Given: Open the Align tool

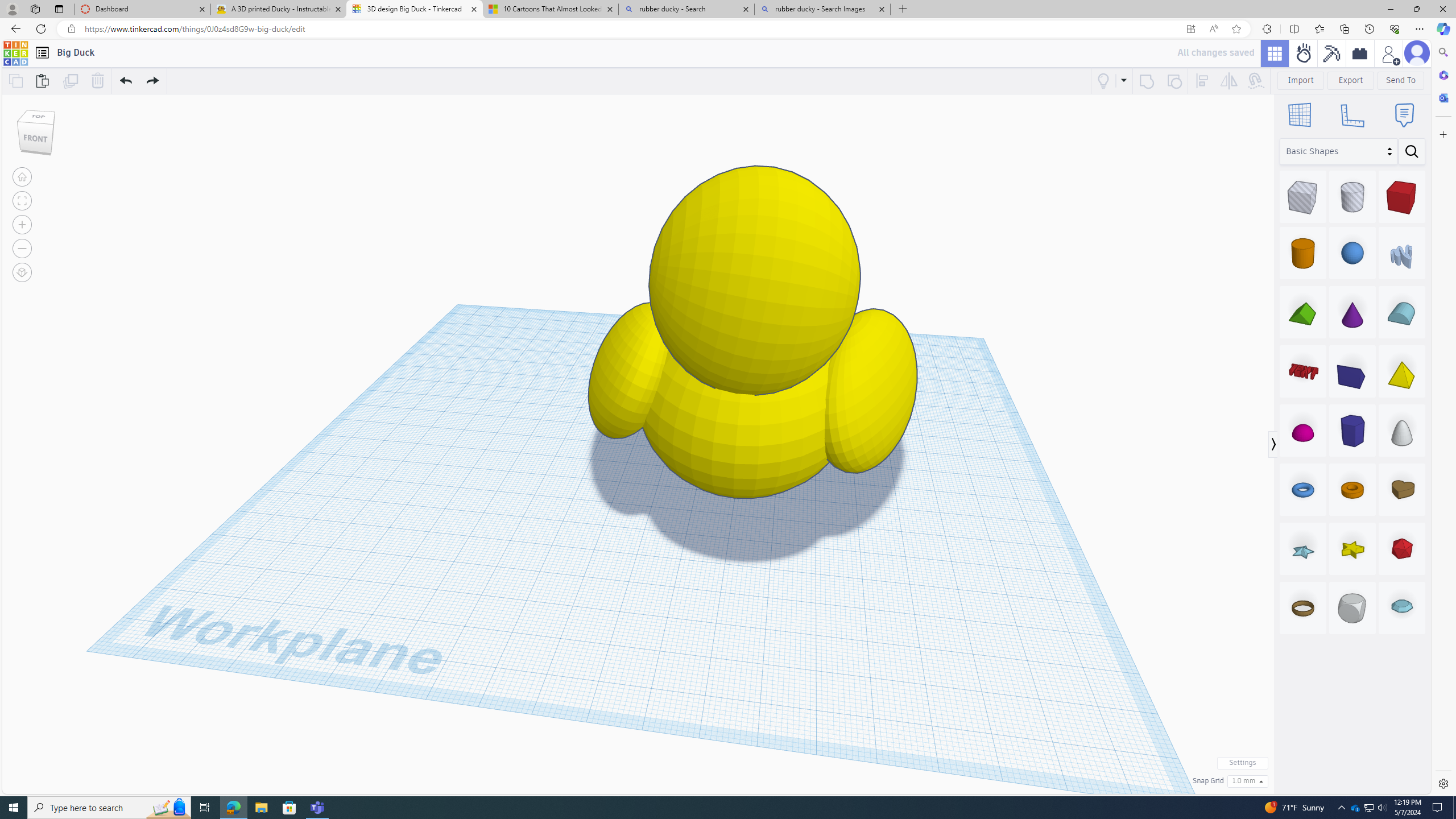Looking at the screenshot, I should coord(1202,81).
